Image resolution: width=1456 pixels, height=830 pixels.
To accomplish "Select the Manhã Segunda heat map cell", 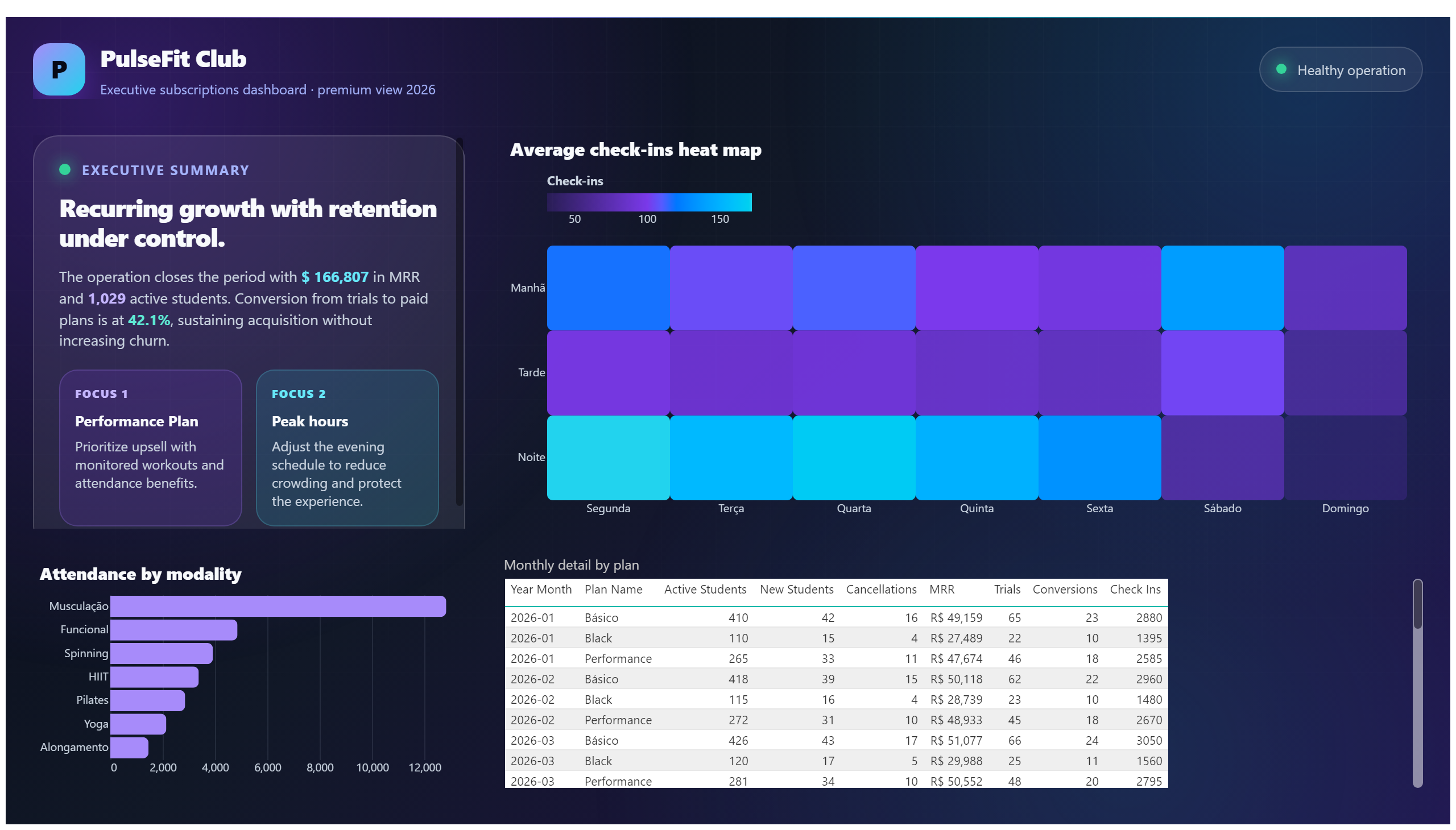I will click(608, 288).
